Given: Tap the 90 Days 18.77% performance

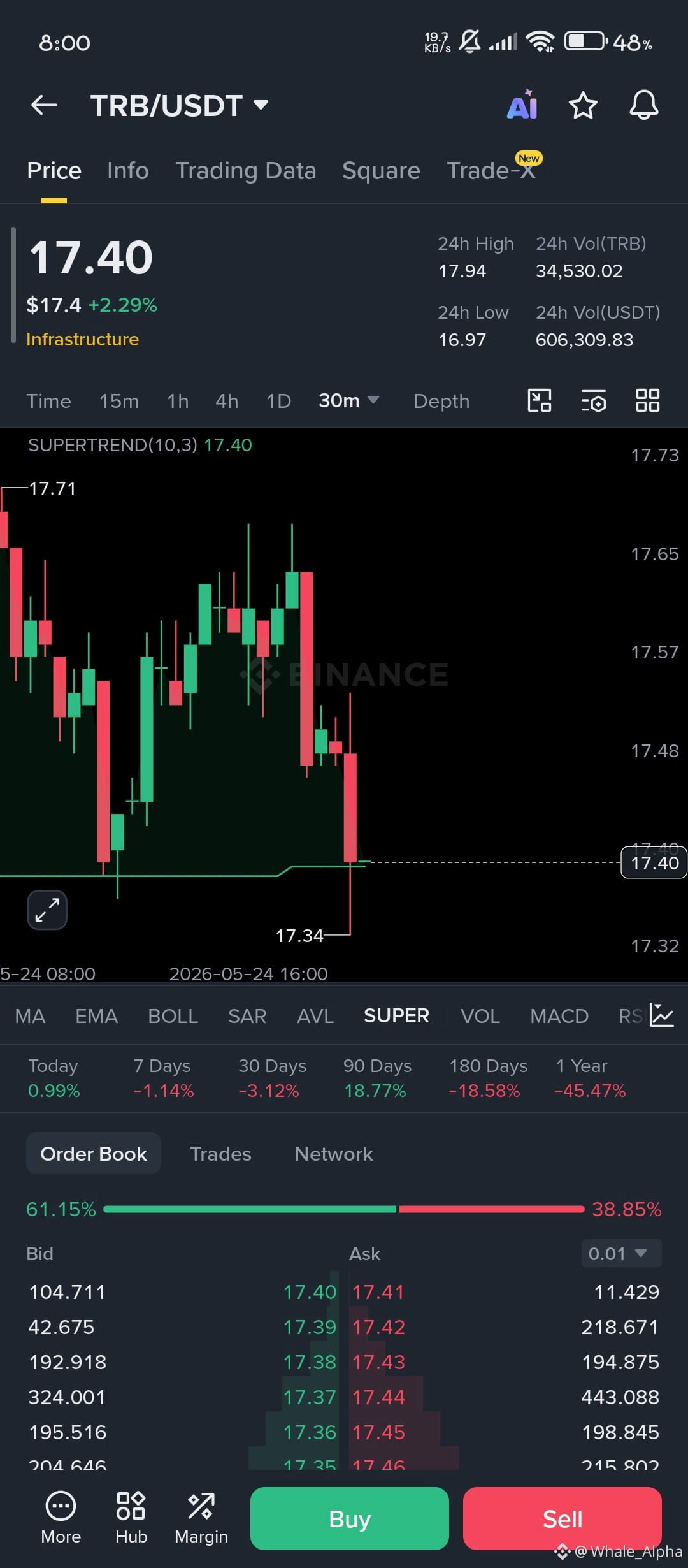Looking at the screenshot, I should 377,1078.
